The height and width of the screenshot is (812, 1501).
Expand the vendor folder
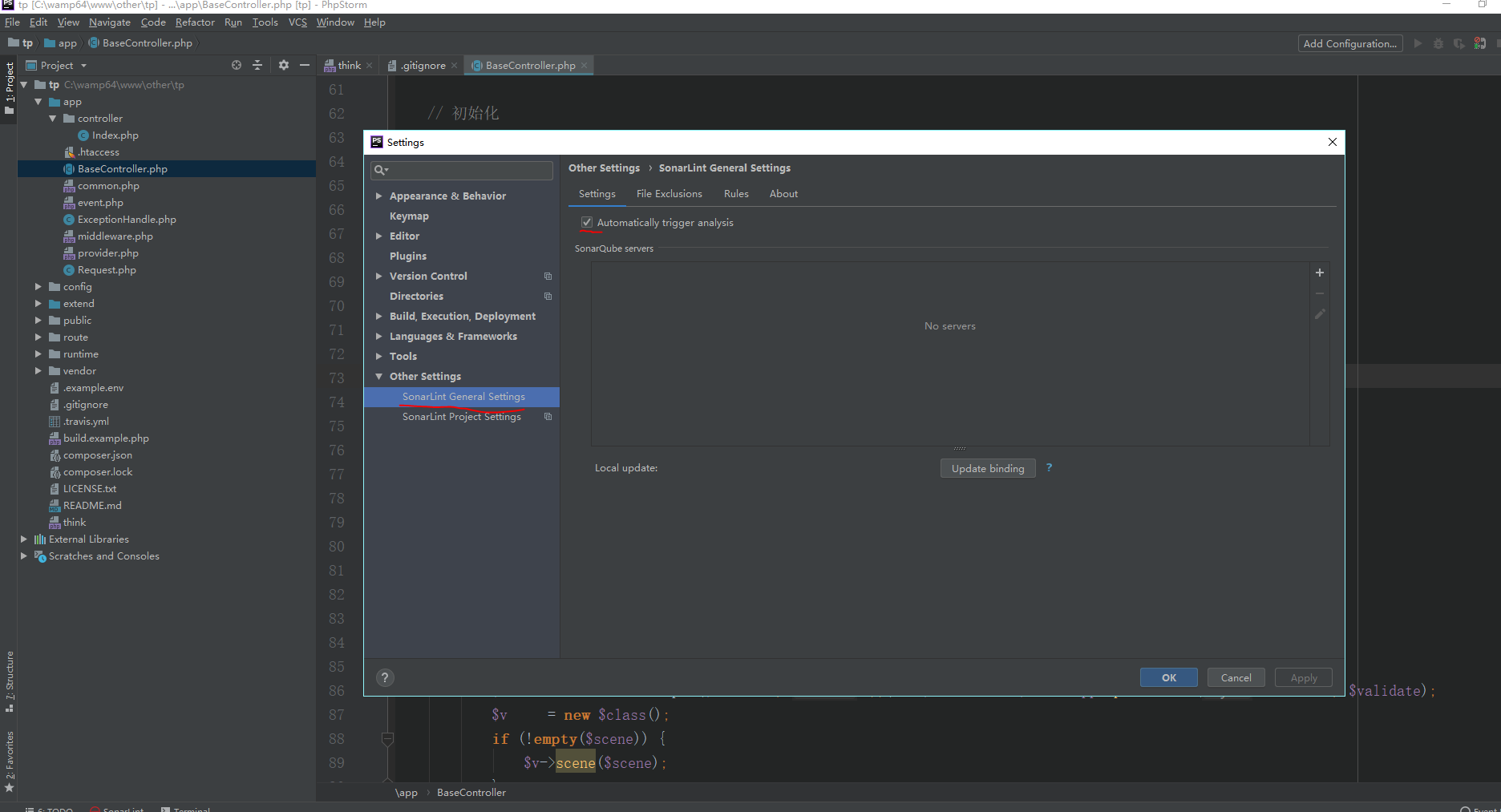(38, 370)
